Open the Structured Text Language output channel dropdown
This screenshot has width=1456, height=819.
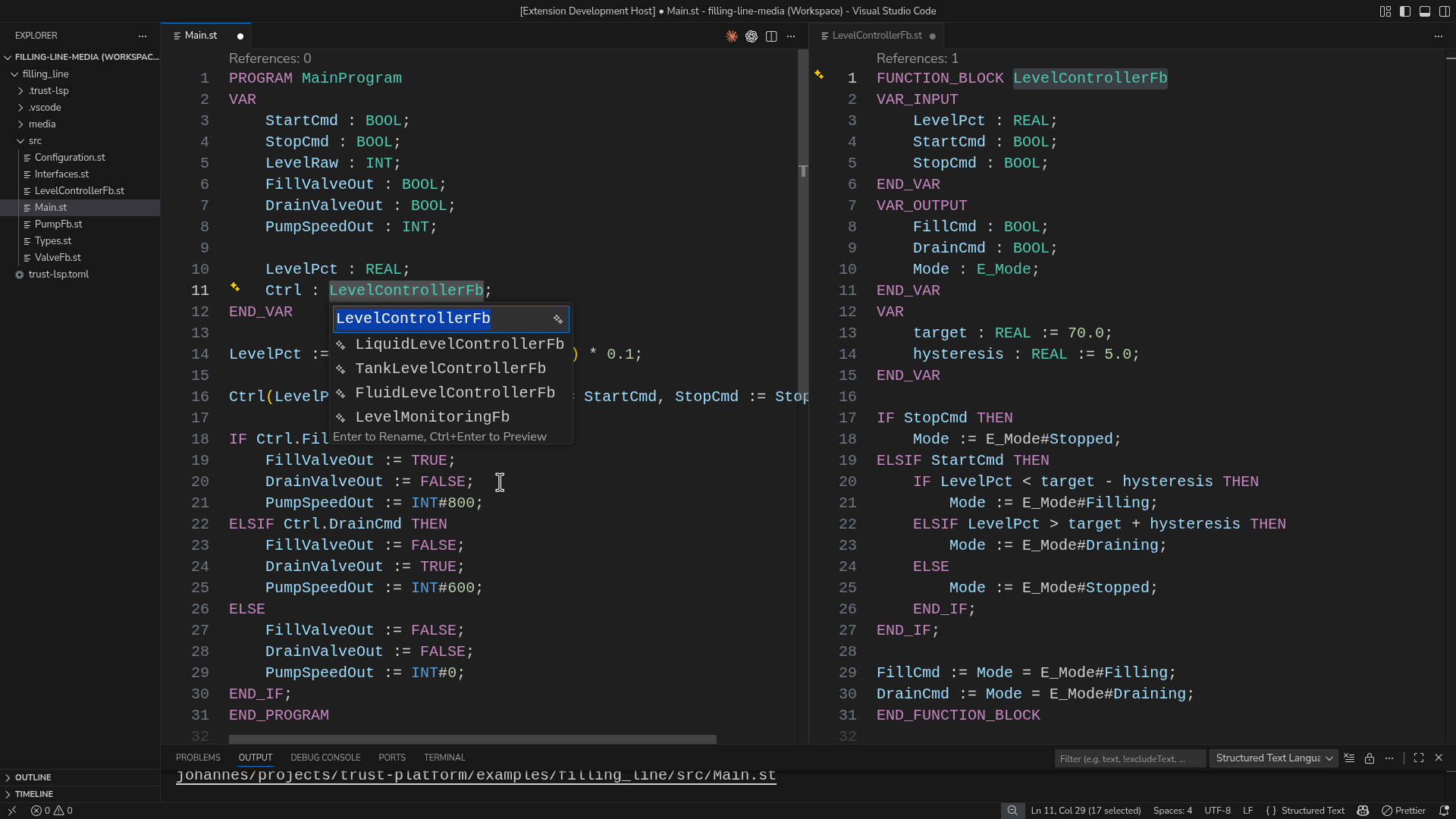coord(1273,758)
